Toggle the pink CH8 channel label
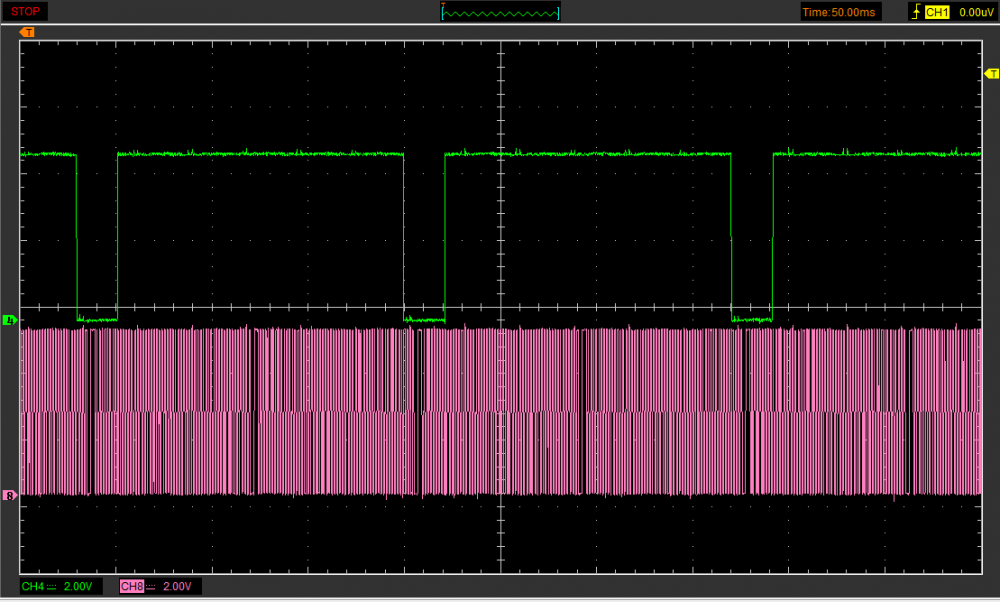The height and width of the screenshot is (602, 1000). click(x=131, y=586)
